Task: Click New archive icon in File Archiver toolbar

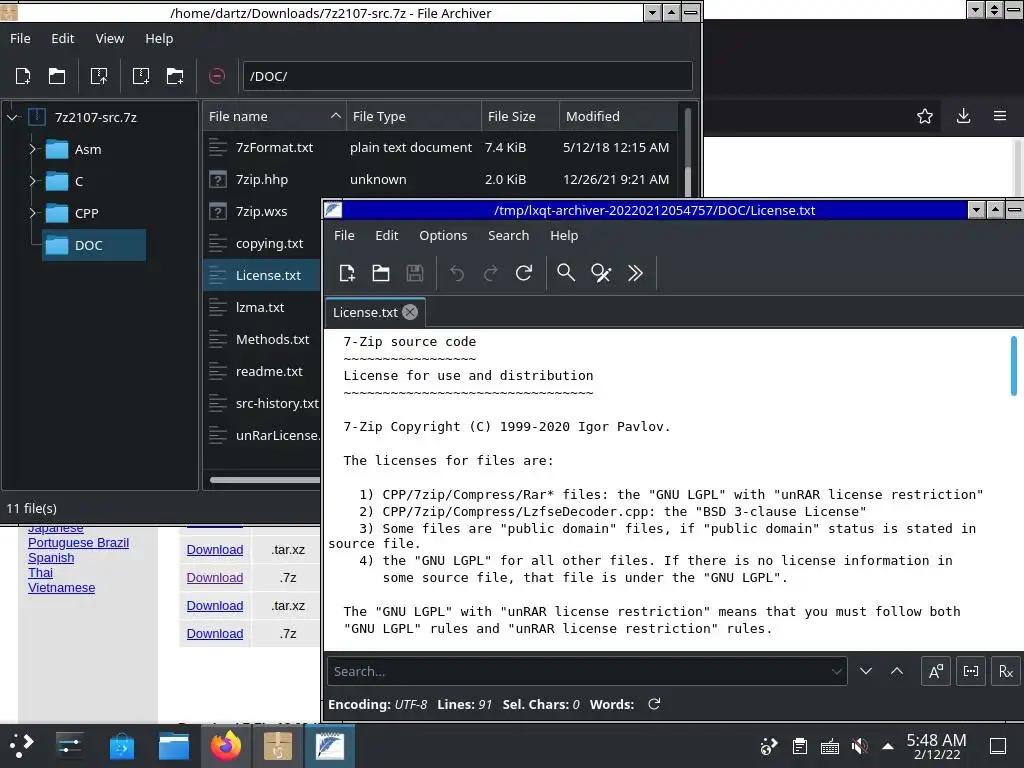Action: pyautogui.click(x=23, y=76)
